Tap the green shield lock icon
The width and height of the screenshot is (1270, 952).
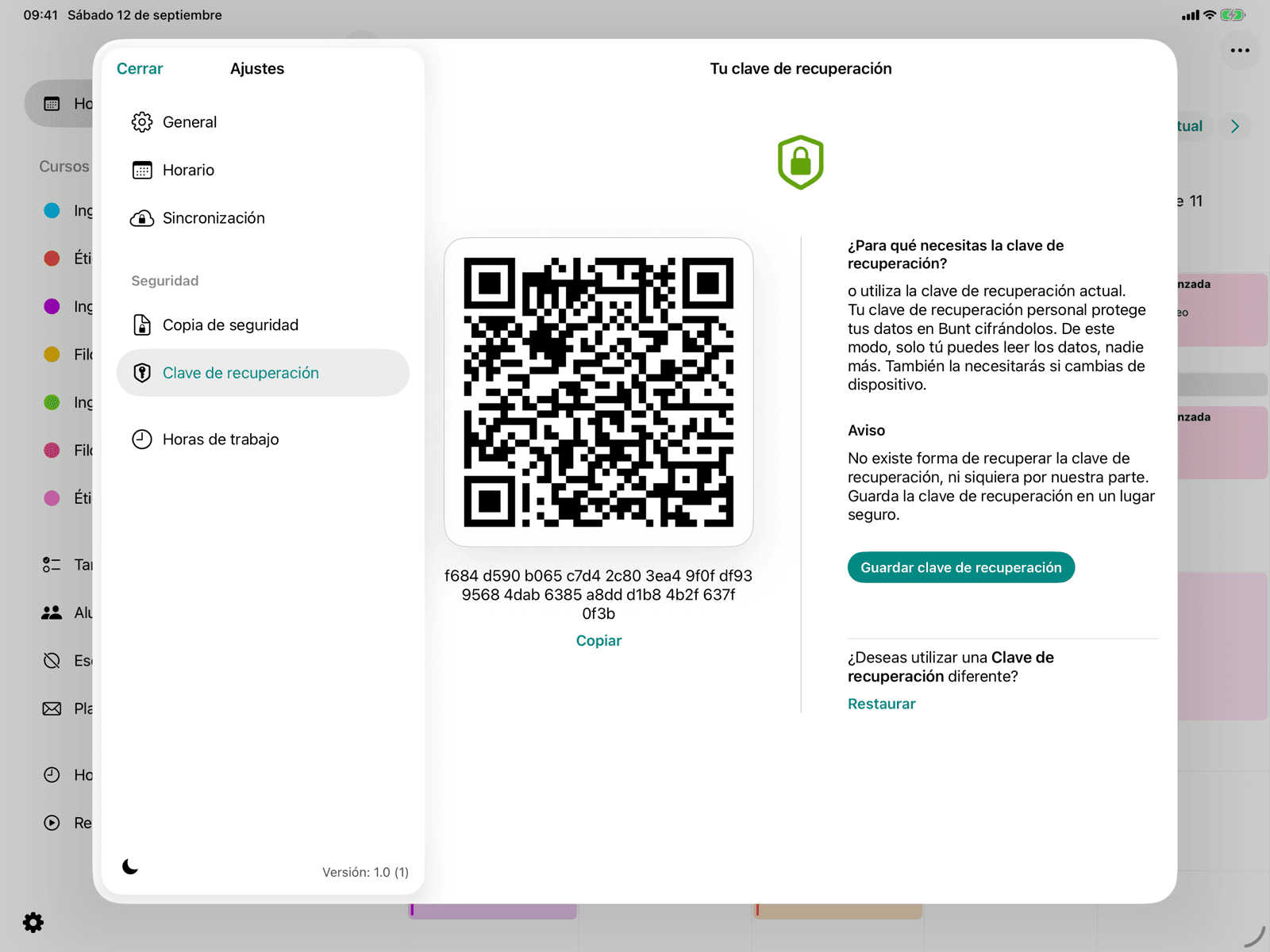click(x=801, y=163)
